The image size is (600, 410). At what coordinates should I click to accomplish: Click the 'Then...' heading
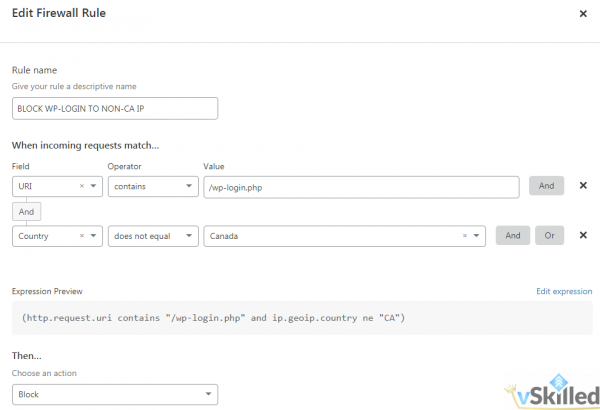point(26,356)
